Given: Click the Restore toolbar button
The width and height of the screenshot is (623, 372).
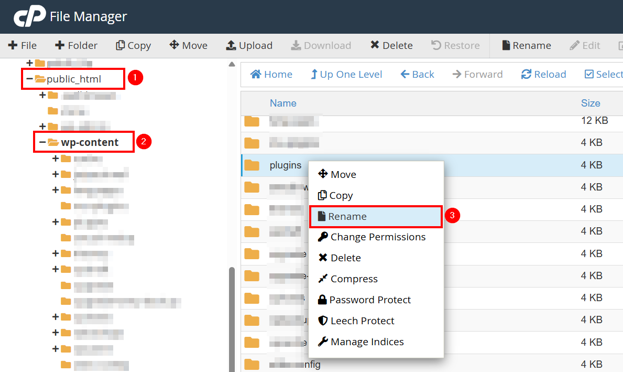Looking at the screenshot, I should coord(455,45).
